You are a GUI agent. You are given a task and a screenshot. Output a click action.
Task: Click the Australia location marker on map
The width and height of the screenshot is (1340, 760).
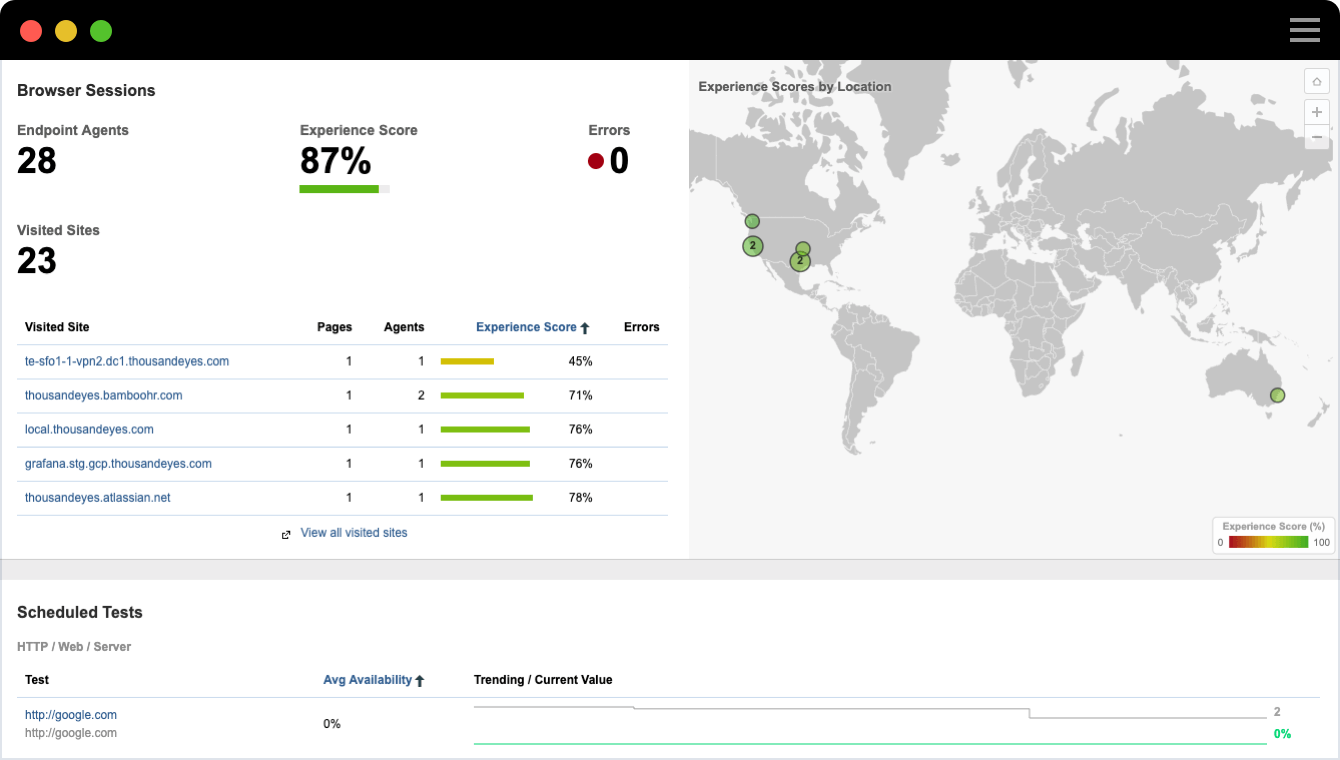(1277, 395)
